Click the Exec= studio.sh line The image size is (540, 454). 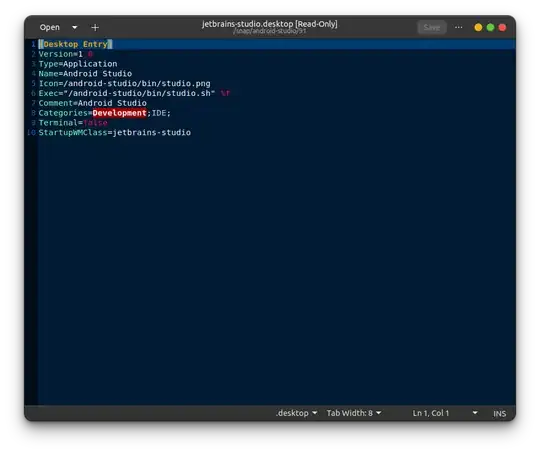134,93
